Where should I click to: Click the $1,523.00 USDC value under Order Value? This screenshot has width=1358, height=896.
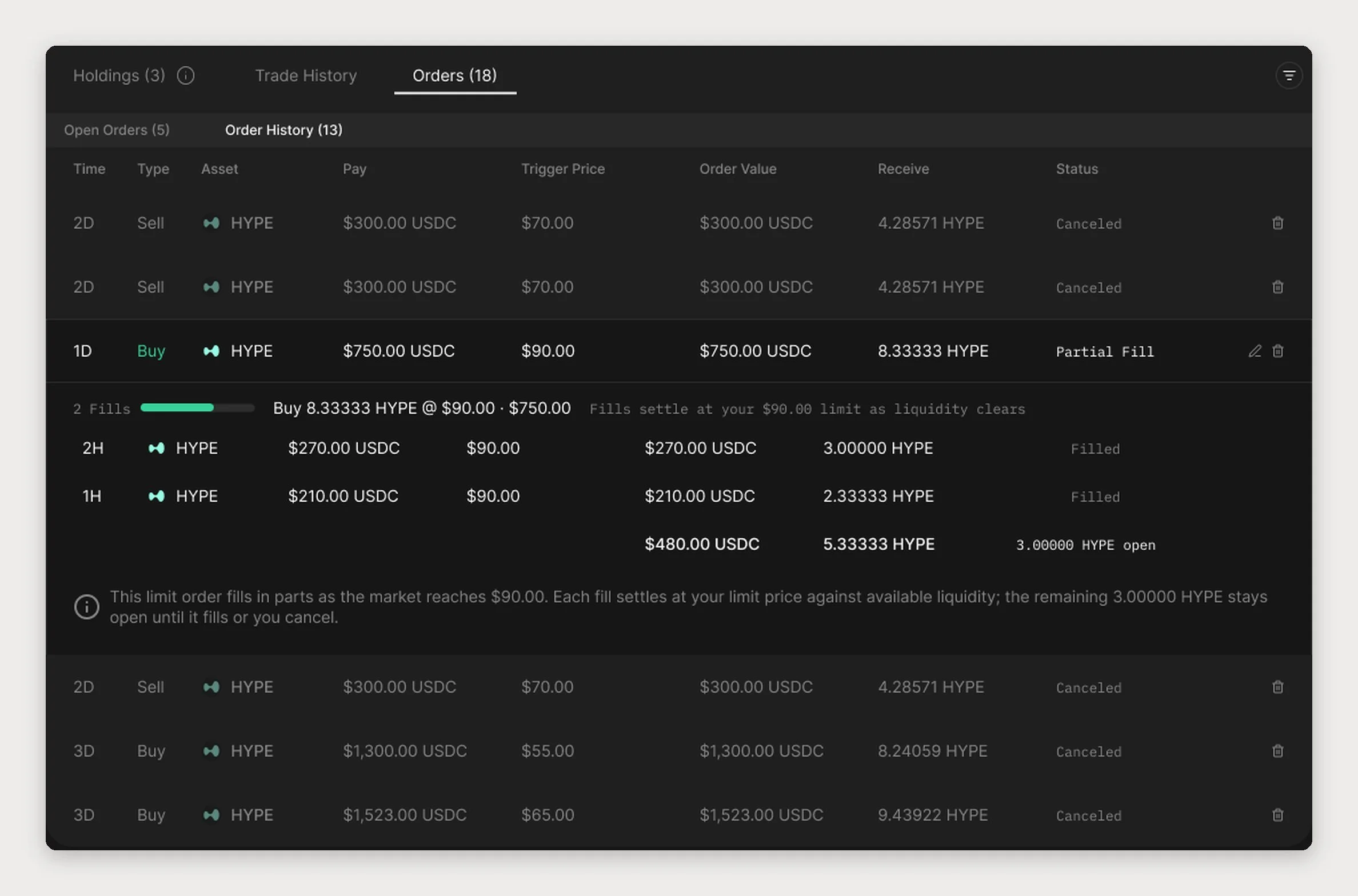point(761,815)
